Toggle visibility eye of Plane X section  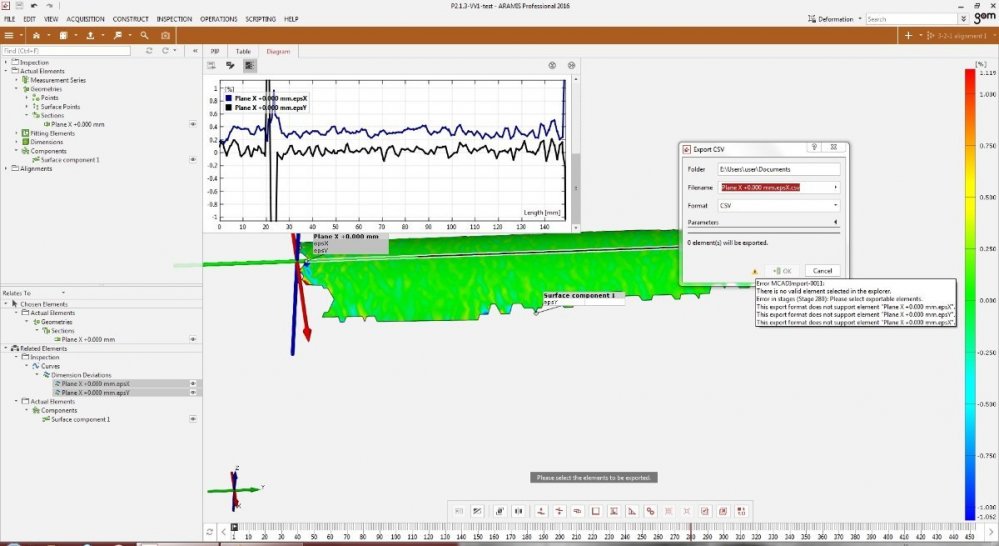pyautogui.click(x=192, y=124)
